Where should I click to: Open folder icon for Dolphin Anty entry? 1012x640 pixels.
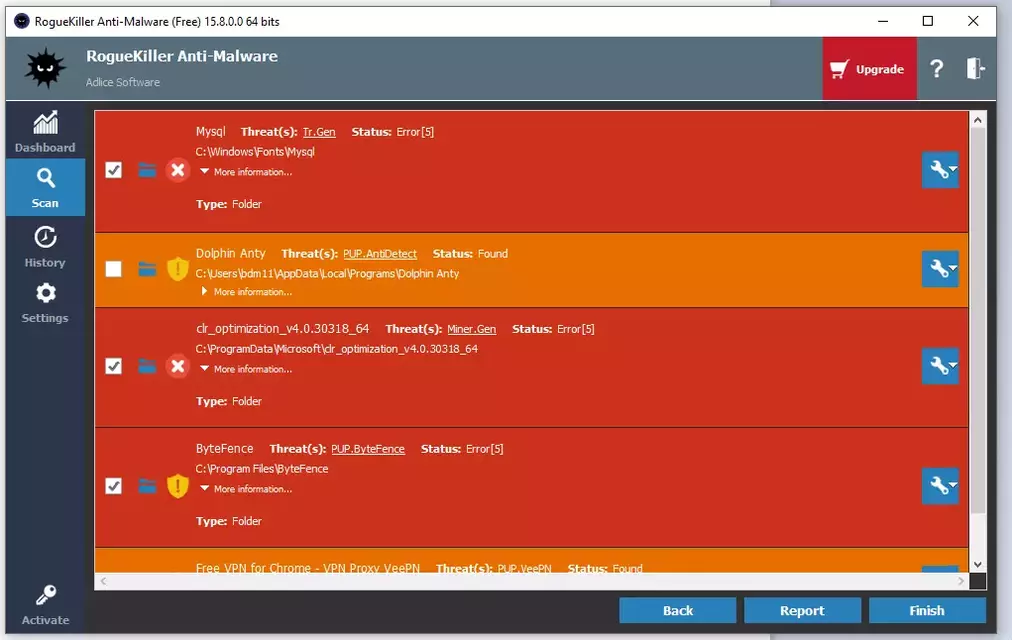(x=147, y=269)
